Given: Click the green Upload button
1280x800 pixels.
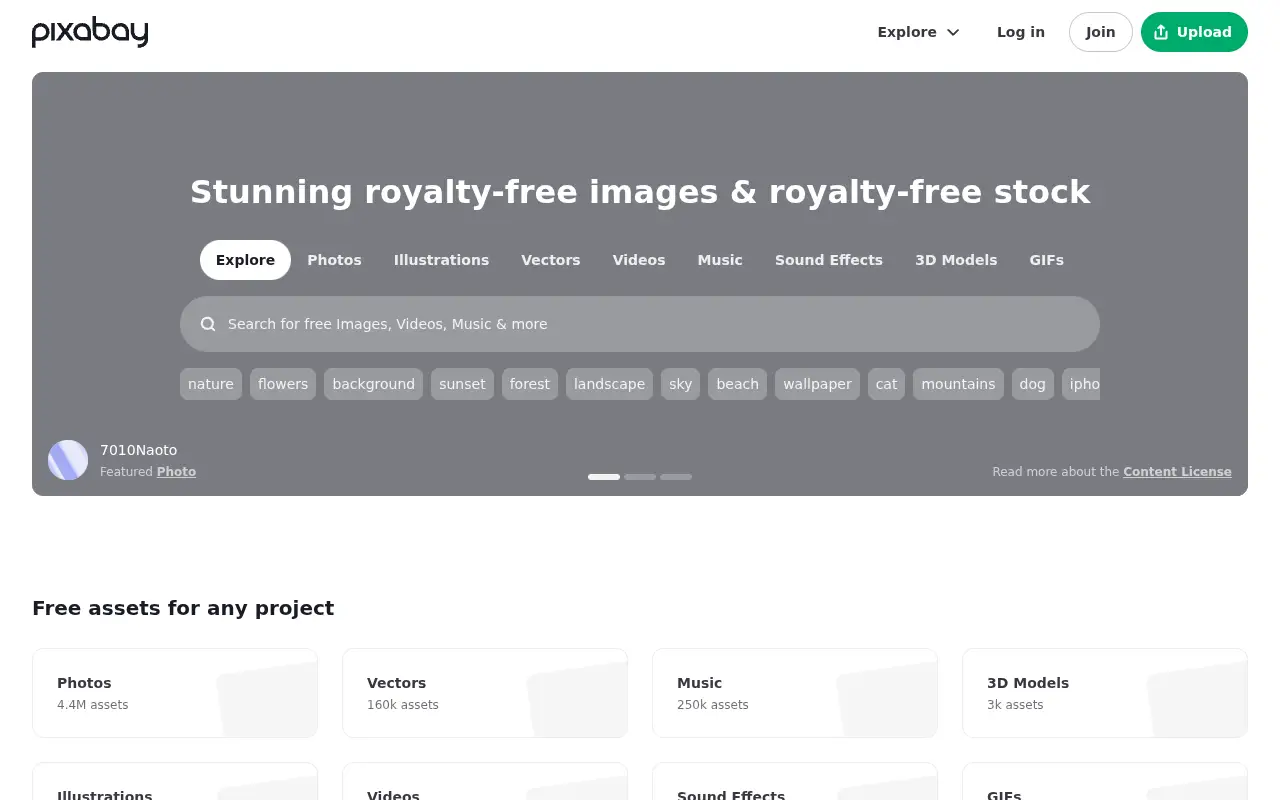Looking at the screenshot, I should pos(1194,32).
